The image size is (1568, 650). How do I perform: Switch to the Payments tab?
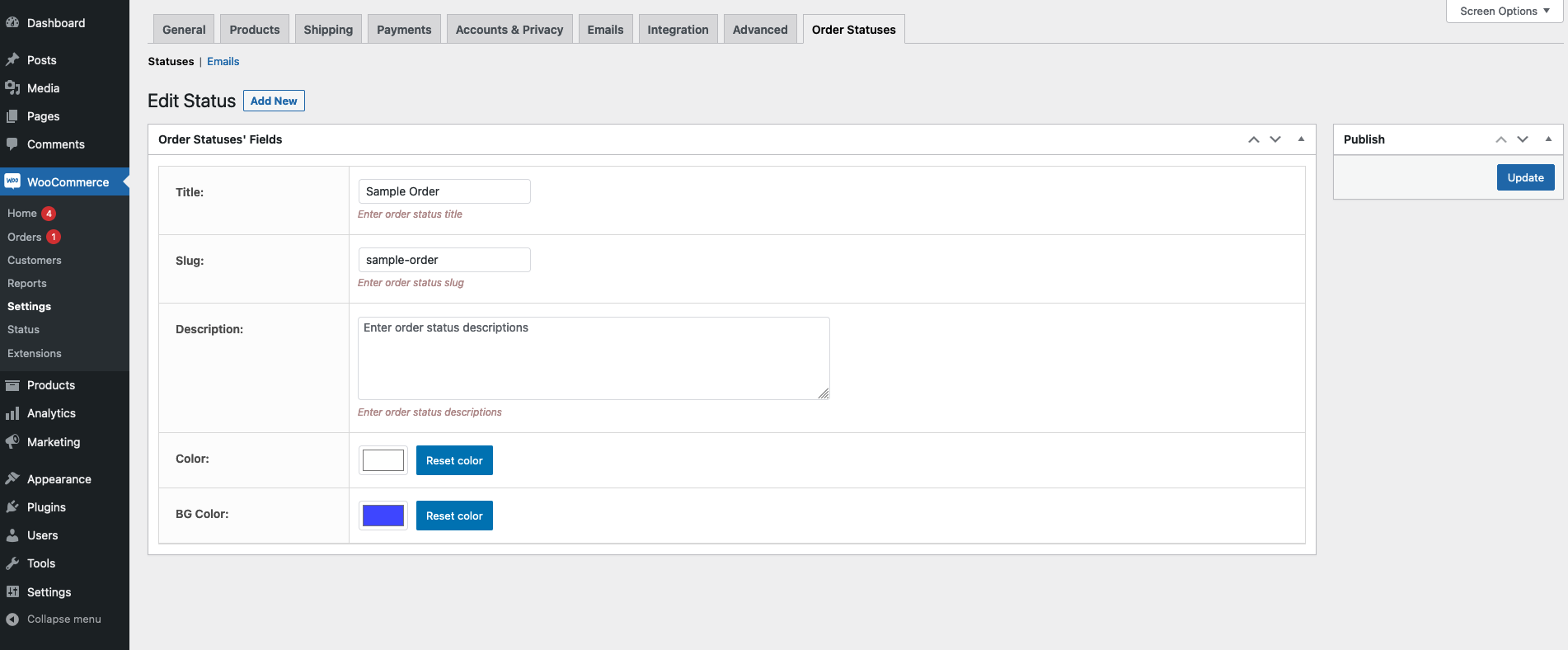(x=404, y=29)
